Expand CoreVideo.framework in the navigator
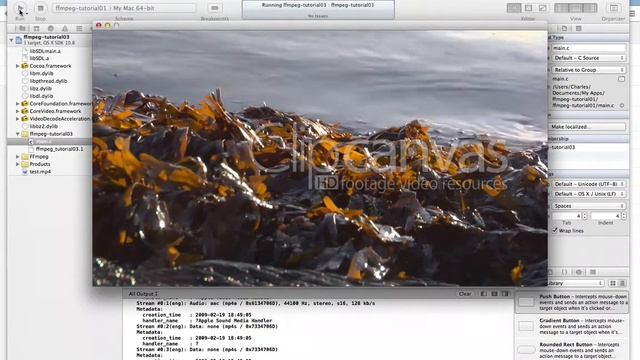Viewport: 640px width, 360px height. [x=18, y=111]
